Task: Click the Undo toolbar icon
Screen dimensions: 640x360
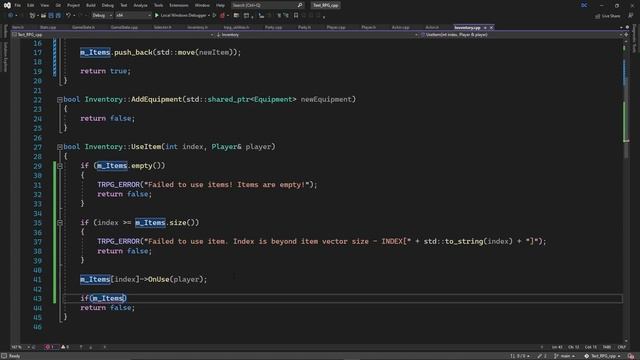Action: click(x=68, y=16)
